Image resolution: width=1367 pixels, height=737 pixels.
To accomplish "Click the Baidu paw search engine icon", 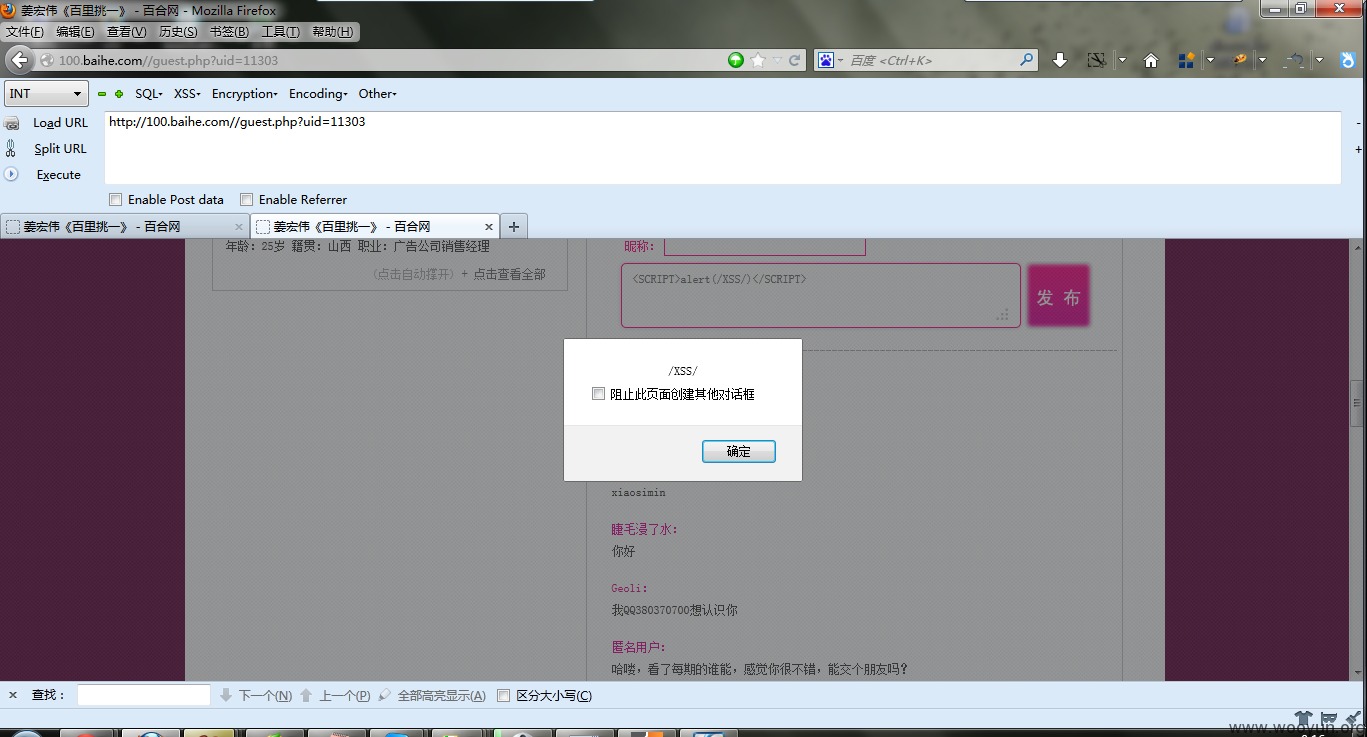I will coord(826,60).
